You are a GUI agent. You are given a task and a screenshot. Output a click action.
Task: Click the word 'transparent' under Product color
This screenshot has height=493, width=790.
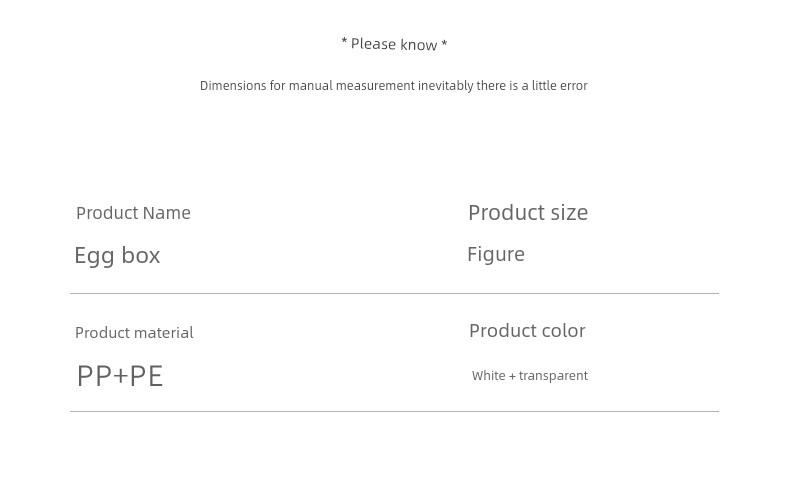[553, 376]
